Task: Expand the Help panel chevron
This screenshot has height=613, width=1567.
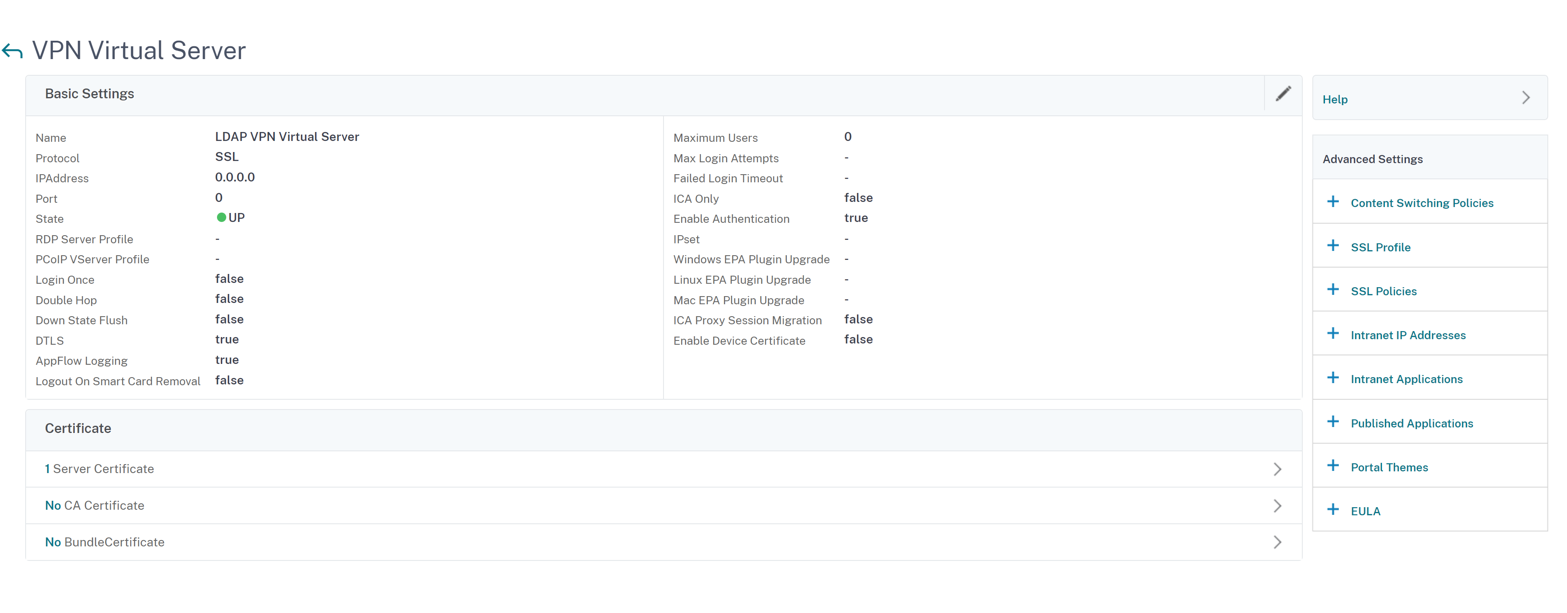Action: (1526, 98)
